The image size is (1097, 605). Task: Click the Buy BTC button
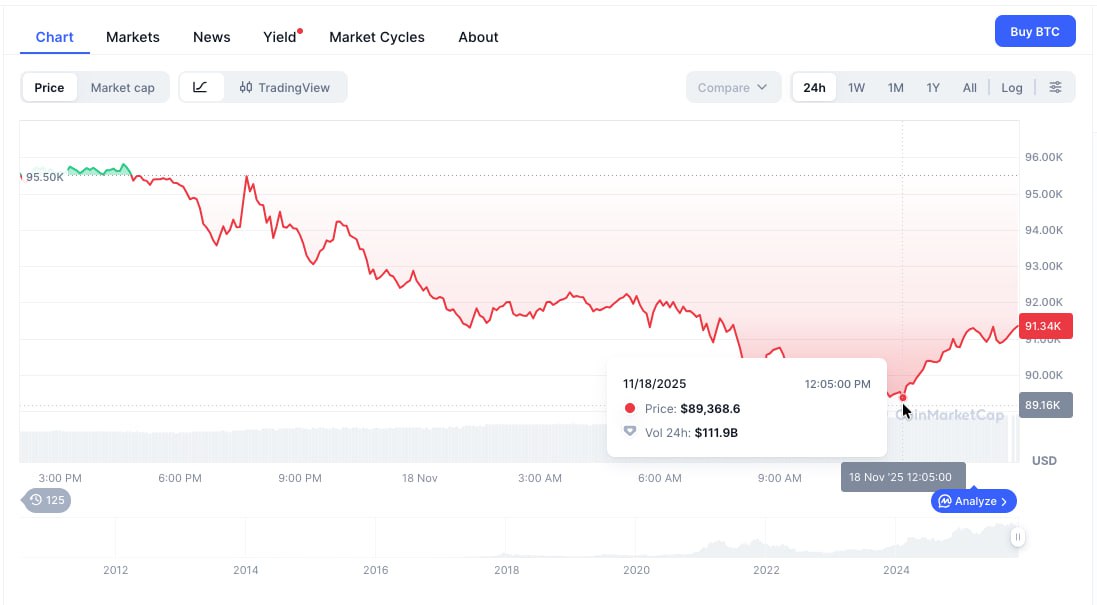[1035, 31]
